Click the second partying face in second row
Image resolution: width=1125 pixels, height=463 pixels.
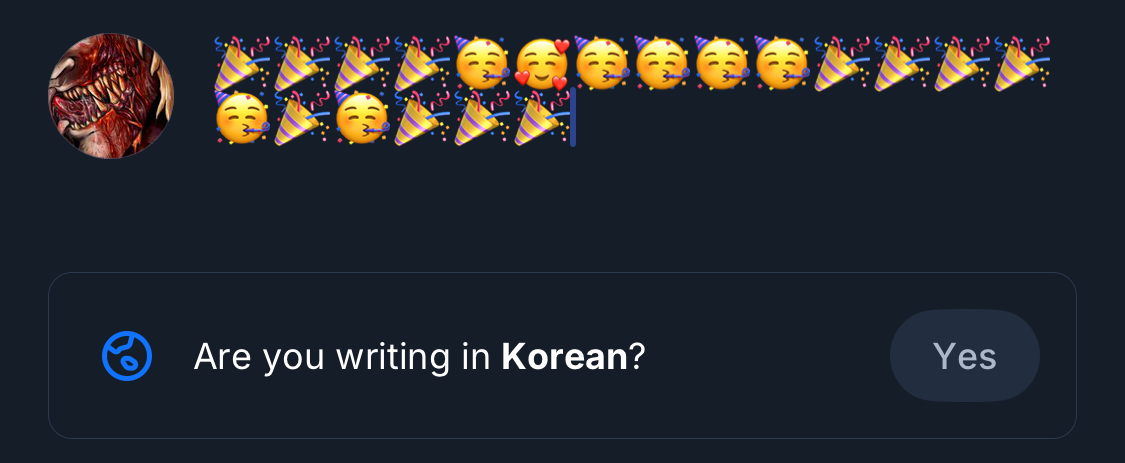coord(362,117)
